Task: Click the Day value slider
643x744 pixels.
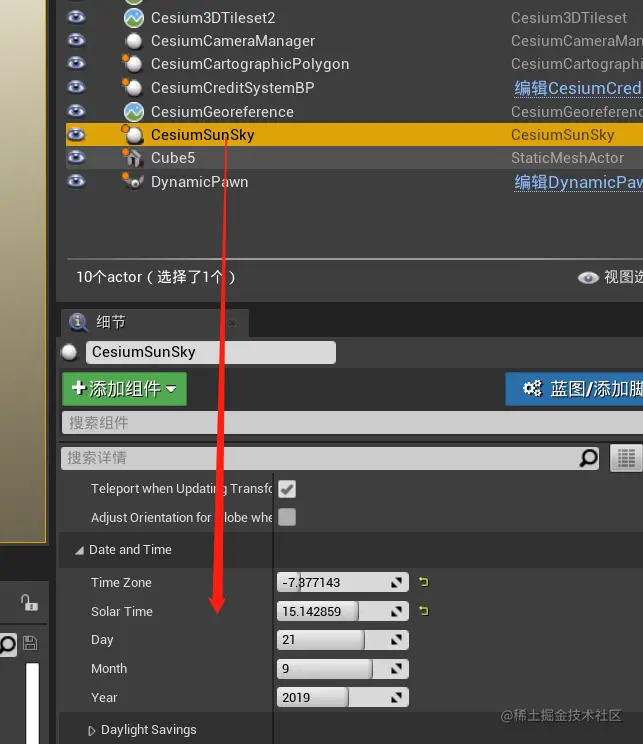Action: click(343, 640)
